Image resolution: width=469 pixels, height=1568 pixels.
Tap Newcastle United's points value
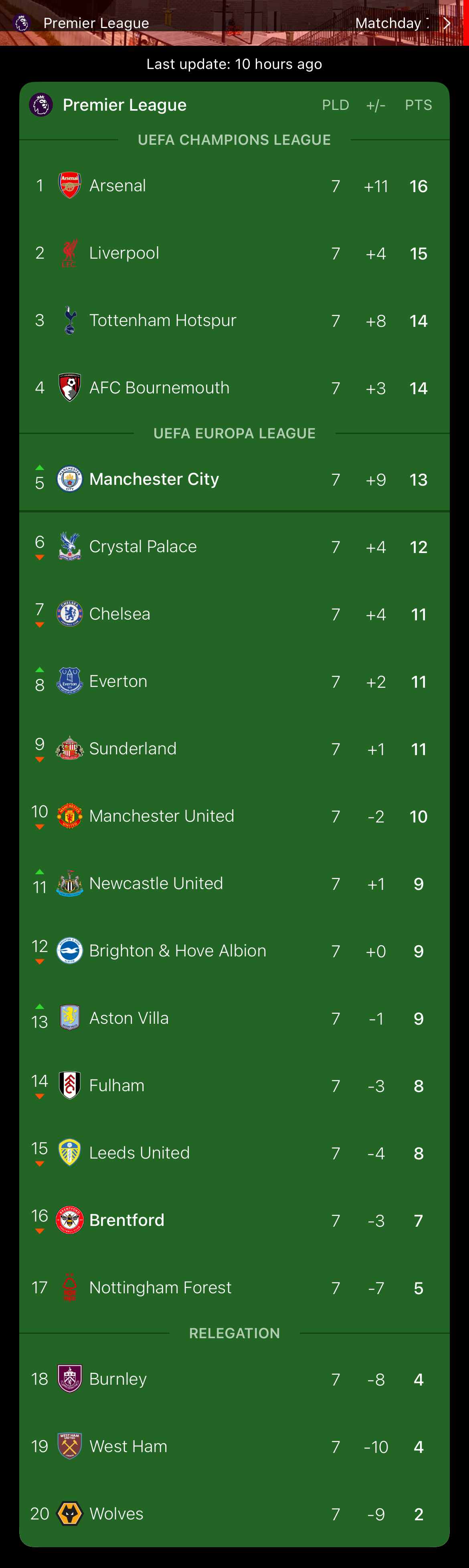click(x=418, y=884)
